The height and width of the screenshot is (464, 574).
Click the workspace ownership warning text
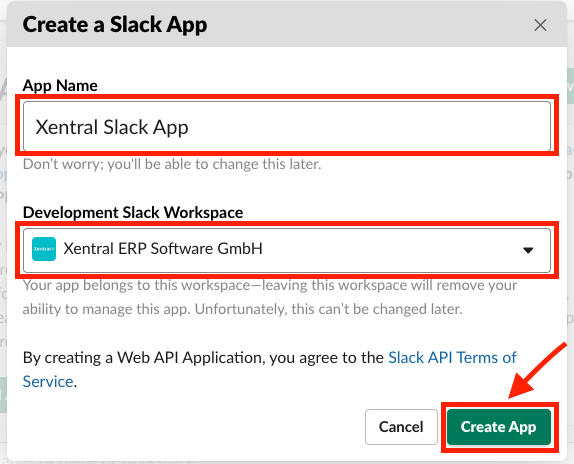click(x=270, y=297)
